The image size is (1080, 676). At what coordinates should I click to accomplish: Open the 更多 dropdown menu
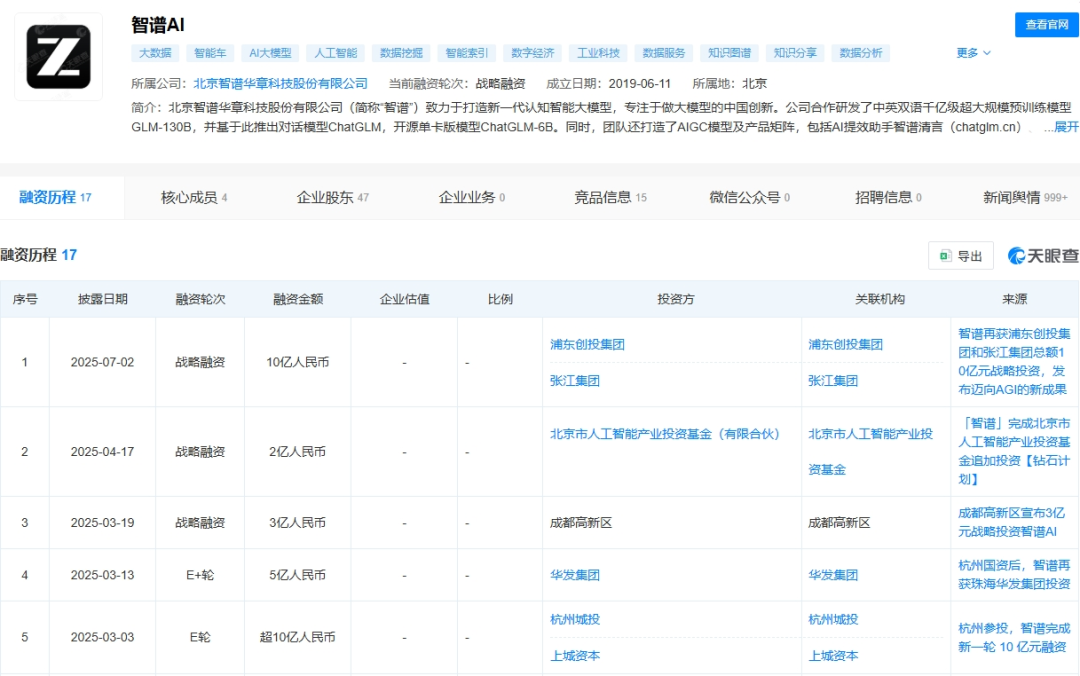tap(968, 53)
